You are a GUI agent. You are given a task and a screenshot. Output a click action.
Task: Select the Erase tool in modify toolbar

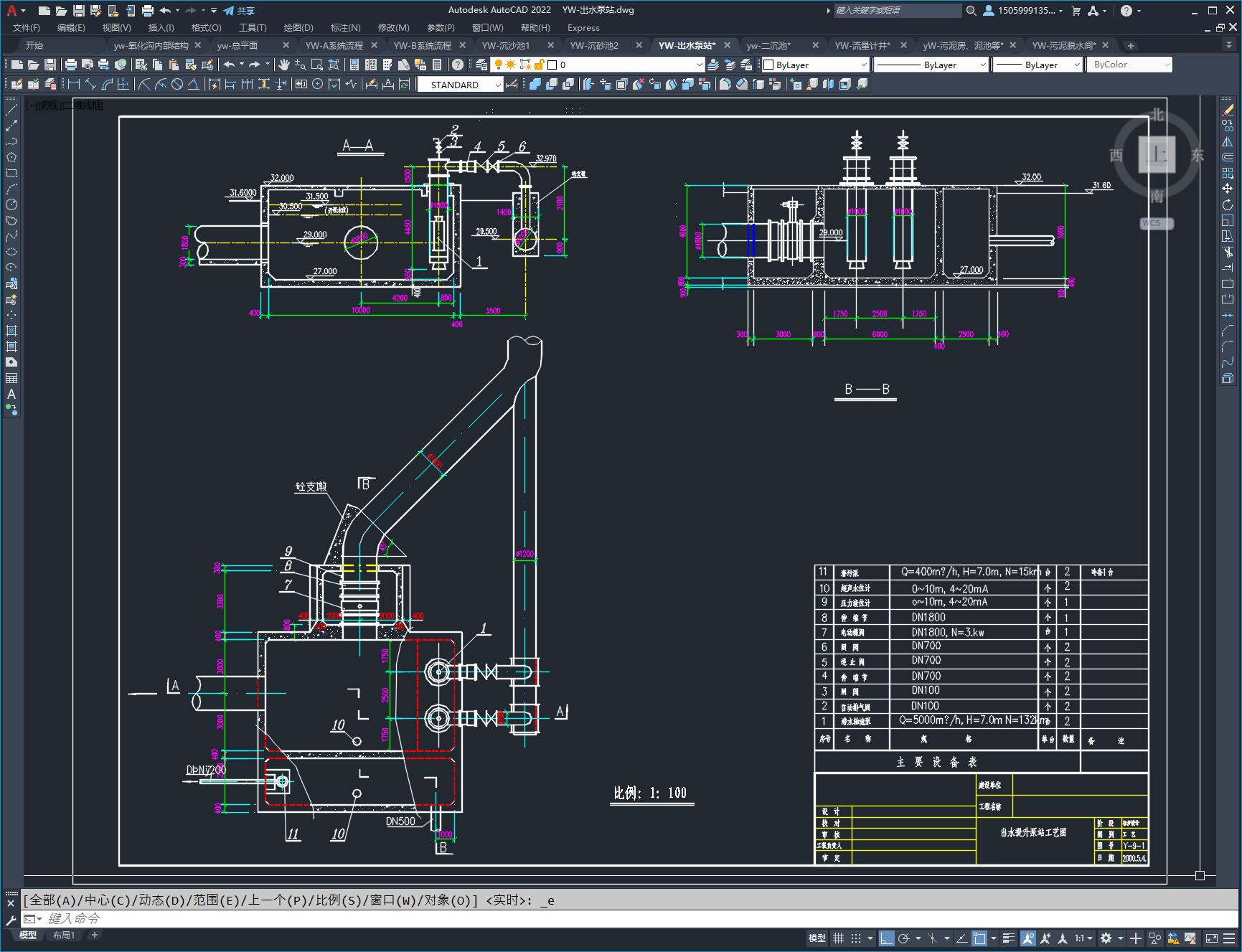pyautogui.click(x=1228, y=110)
